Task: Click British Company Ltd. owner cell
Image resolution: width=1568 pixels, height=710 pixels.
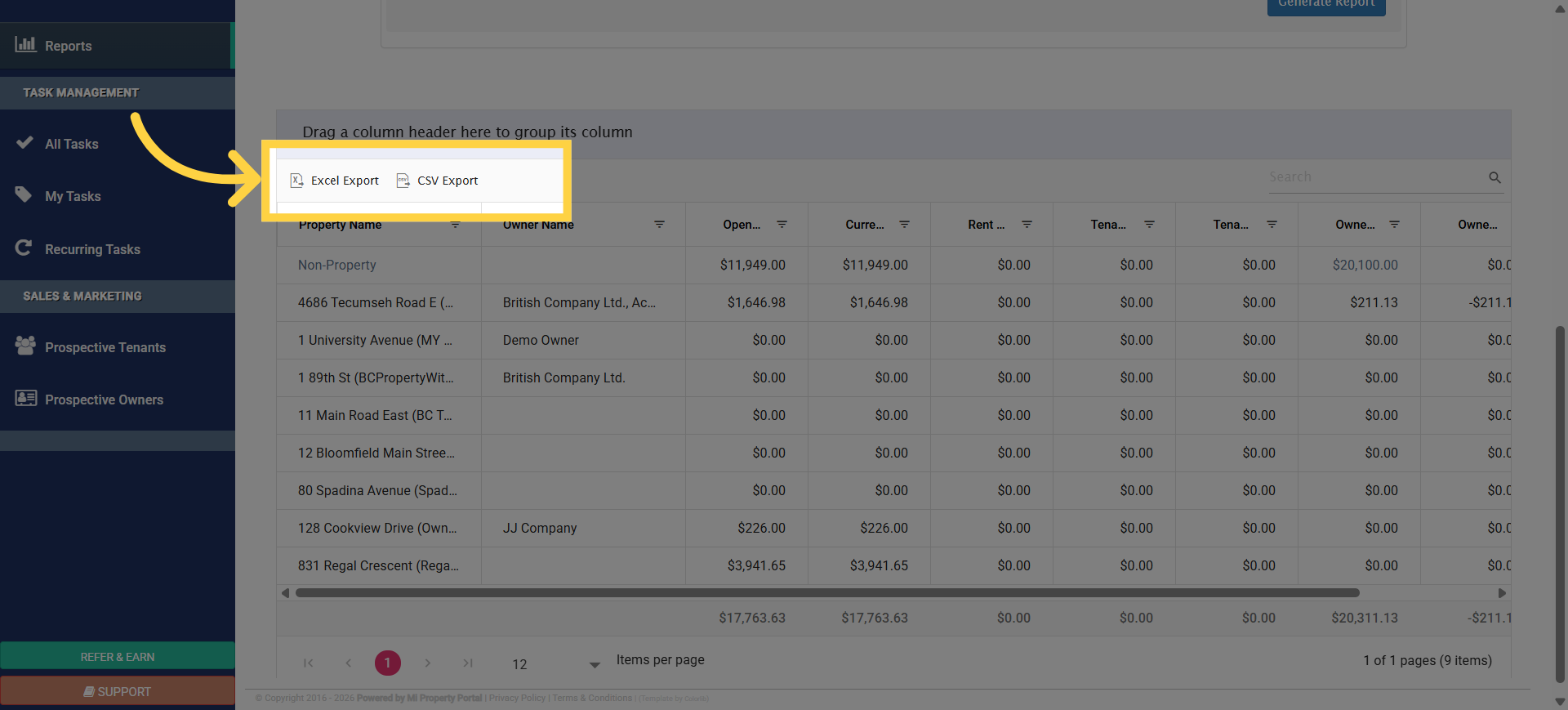Action: pyautogui.click(x=563, y=377)
